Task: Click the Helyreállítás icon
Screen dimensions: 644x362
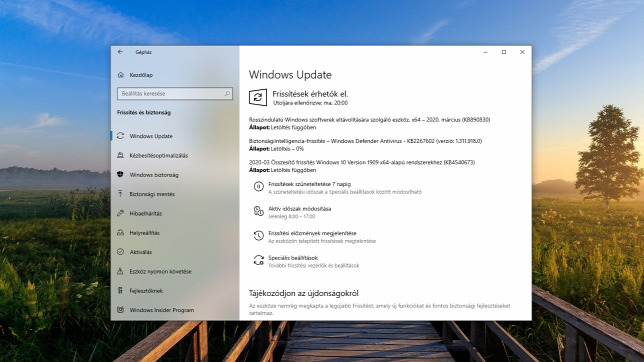Action: pos(120,233)
